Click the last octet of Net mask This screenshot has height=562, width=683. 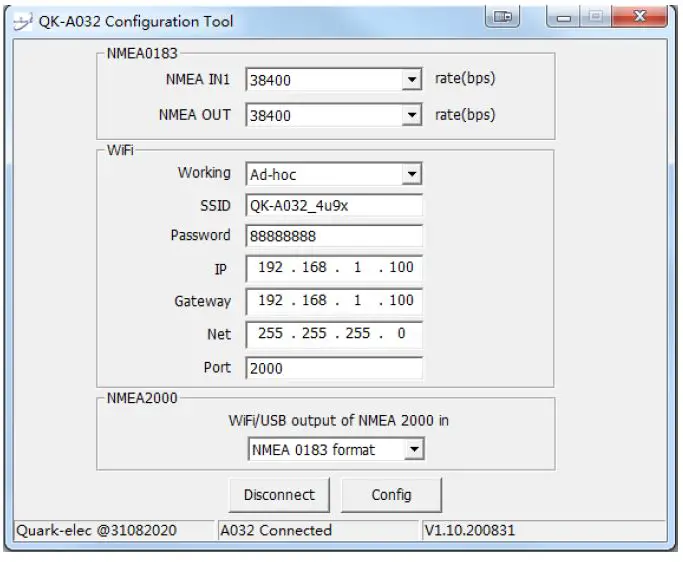pyautogui.click(x=401, y=333)
